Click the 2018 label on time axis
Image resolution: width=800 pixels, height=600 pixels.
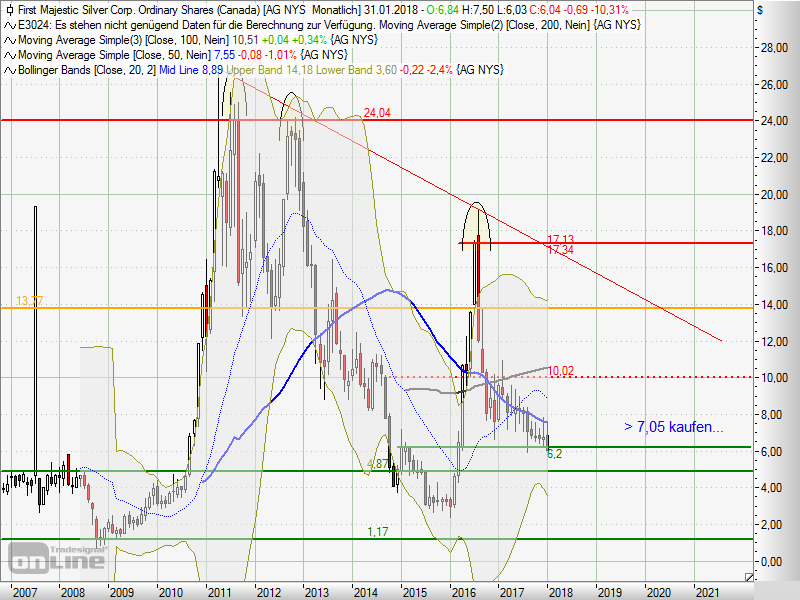coord(560,592)
